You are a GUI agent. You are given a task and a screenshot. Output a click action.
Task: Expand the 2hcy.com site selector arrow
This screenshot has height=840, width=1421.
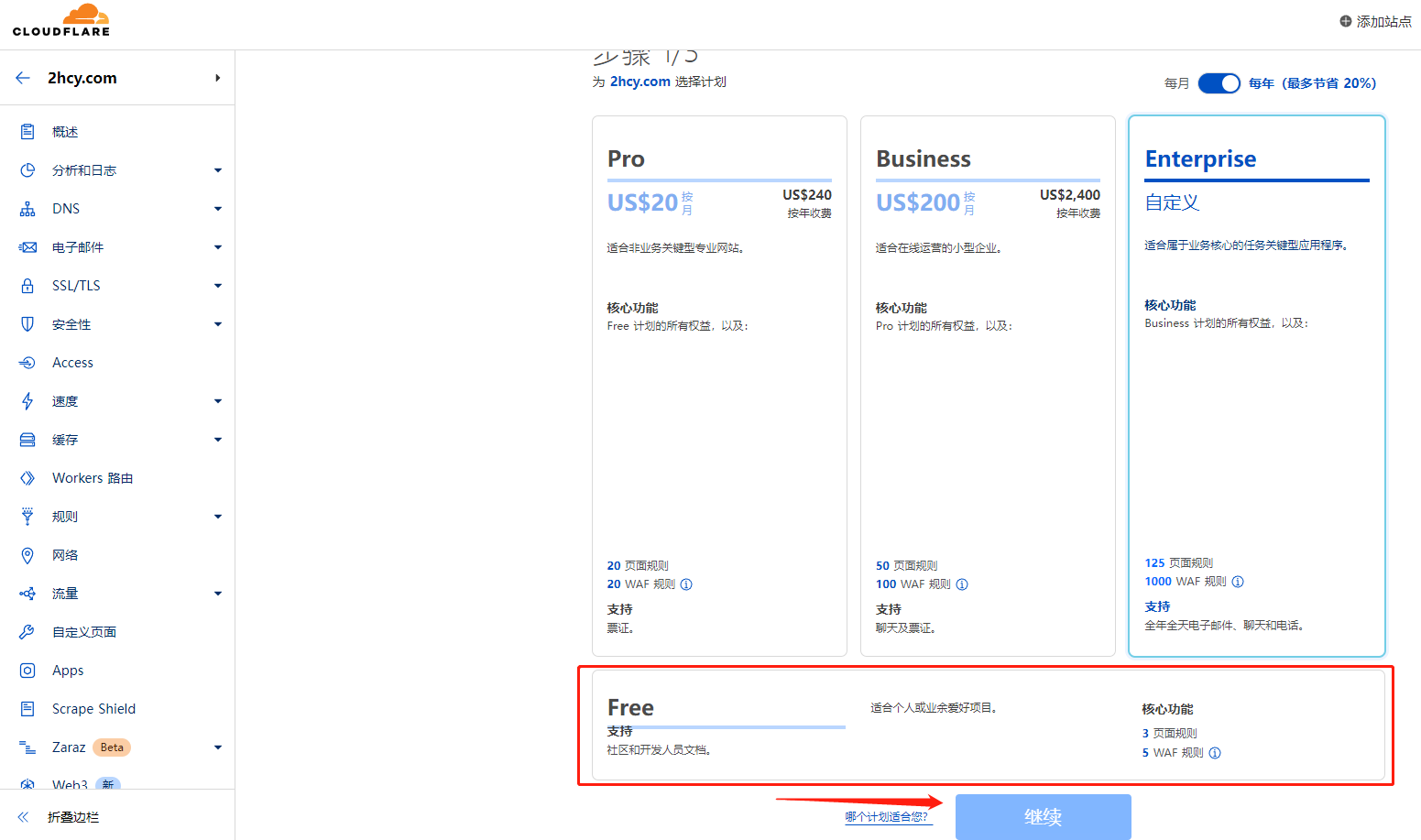pyautogui.click(x=217, y=78)
